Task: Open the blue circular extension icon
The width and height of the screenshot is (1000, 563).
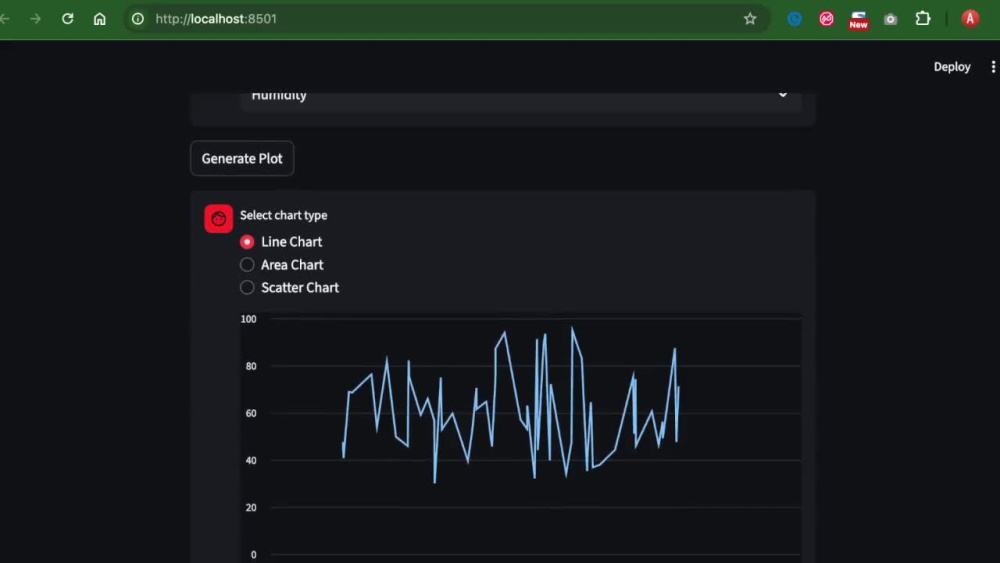Action: [x=795, y=18]
